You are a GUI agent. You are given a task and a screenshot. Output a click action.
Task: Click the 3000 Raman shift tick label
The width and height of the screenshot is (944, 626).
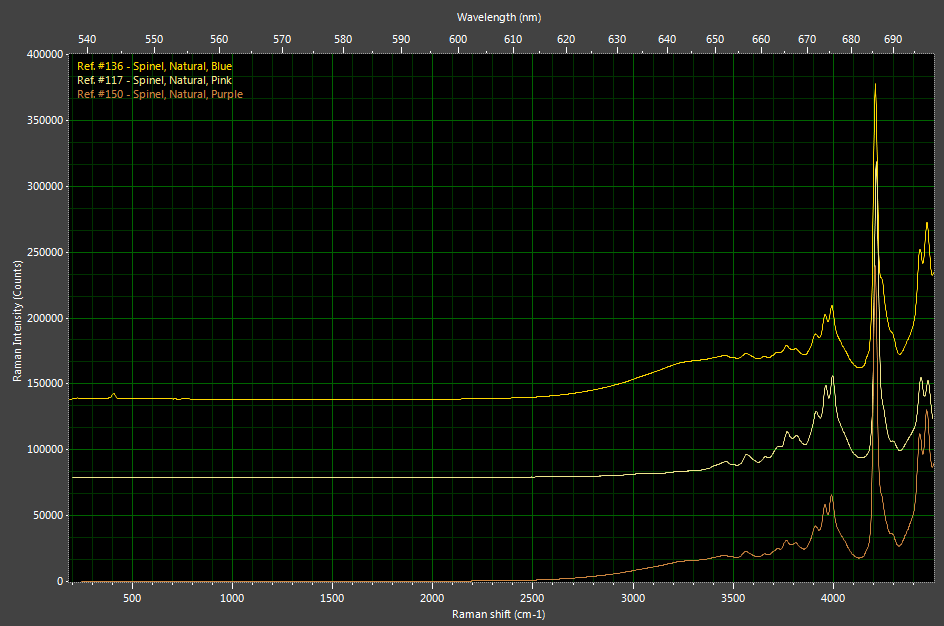point(633,598)
